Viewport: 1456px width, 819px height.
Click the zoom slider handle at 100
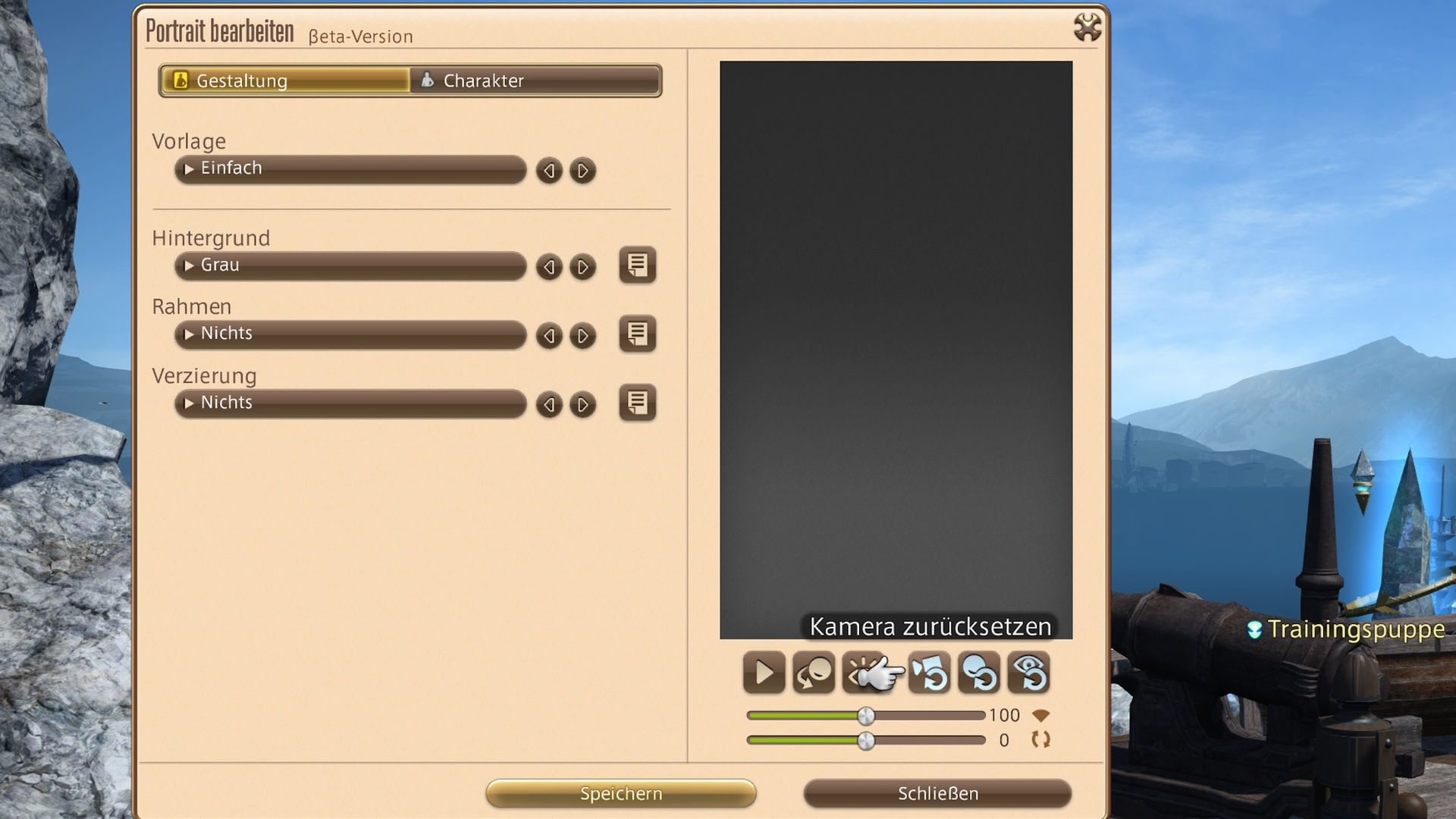866,716
